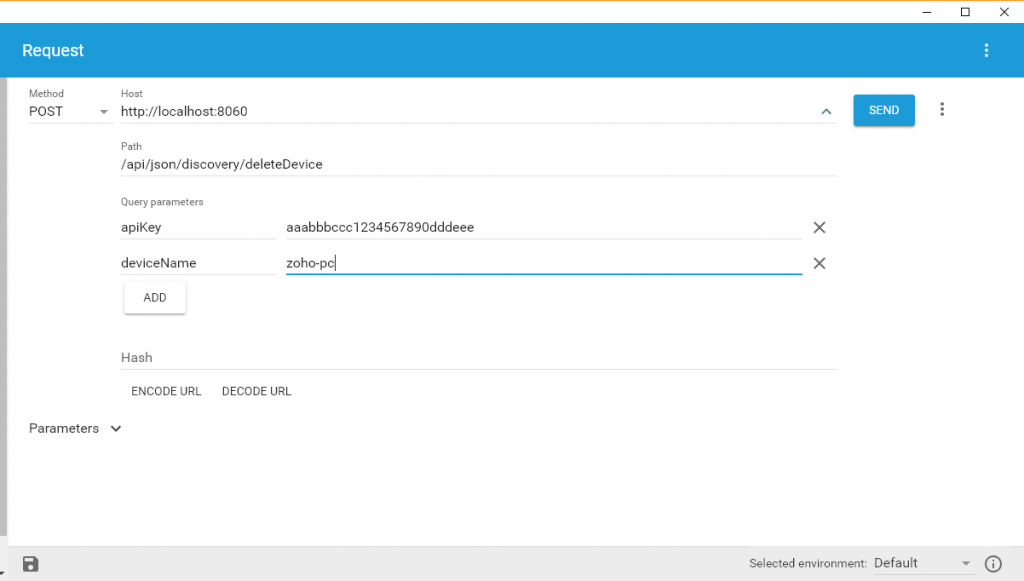Remove the apiKey query parameter
Viewport: 1024px width, 581px height.
pyautogui.click(x=819, y=227)
